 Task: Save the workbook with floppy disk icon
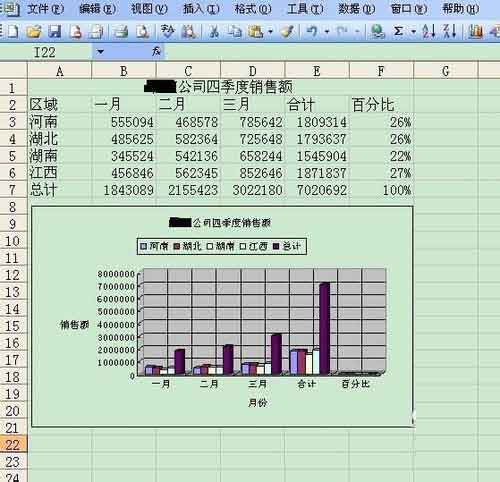coord(55,31)
